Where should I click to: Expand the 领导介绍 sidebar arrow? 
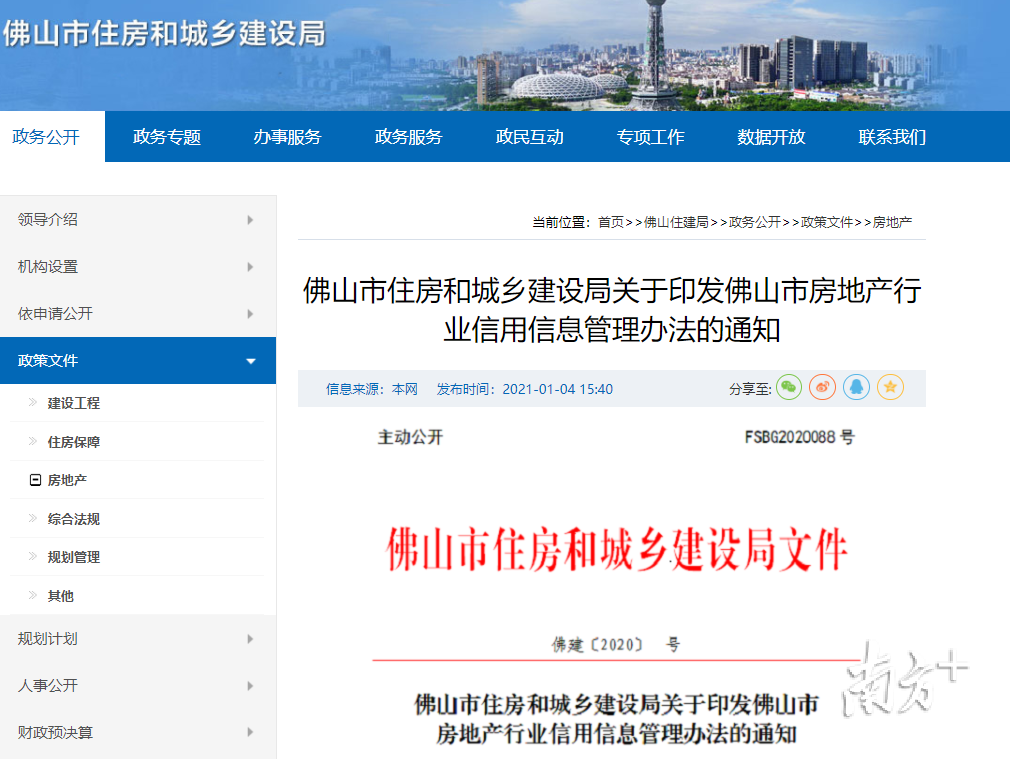tap(250, 220)
